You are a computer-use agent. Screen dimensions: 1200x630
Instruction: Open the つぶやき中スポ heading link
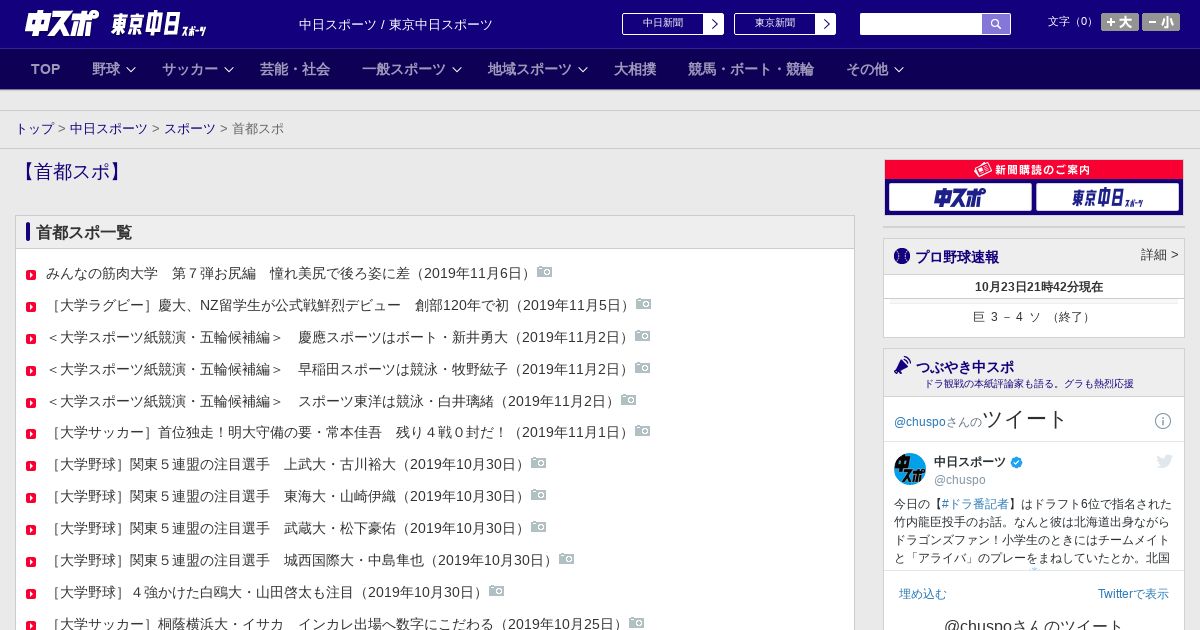(x=965, y=367)
